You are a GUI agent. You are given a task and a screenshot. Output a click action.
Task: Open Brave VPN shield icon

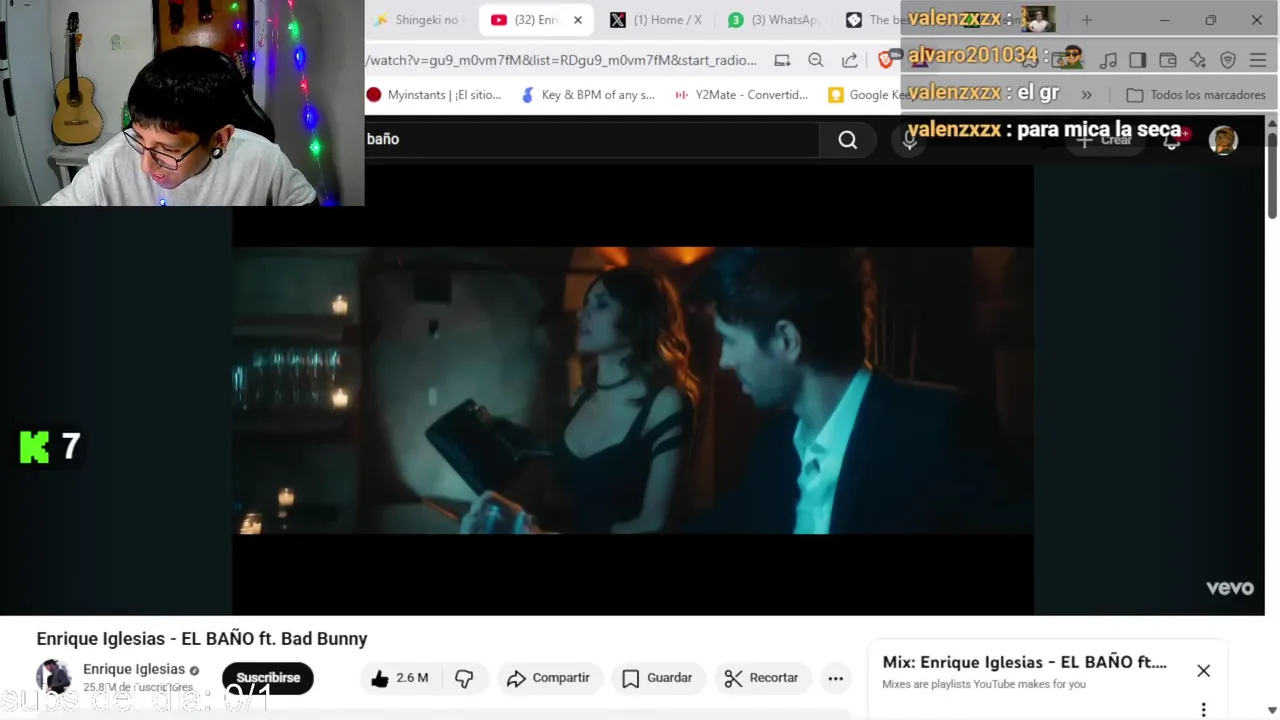1228,60
